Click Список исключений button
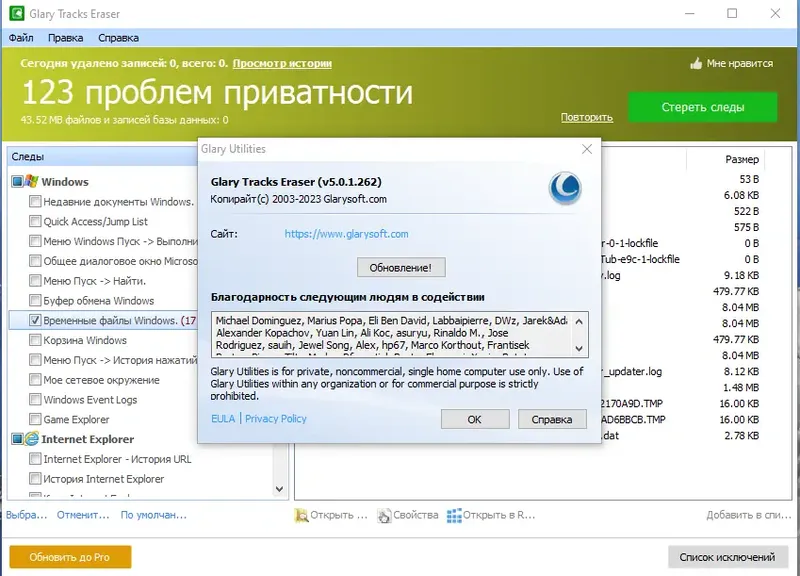Image resolution: width=800 pixels, height=576 pixels. pyautogui.click(x=727, y=557)
